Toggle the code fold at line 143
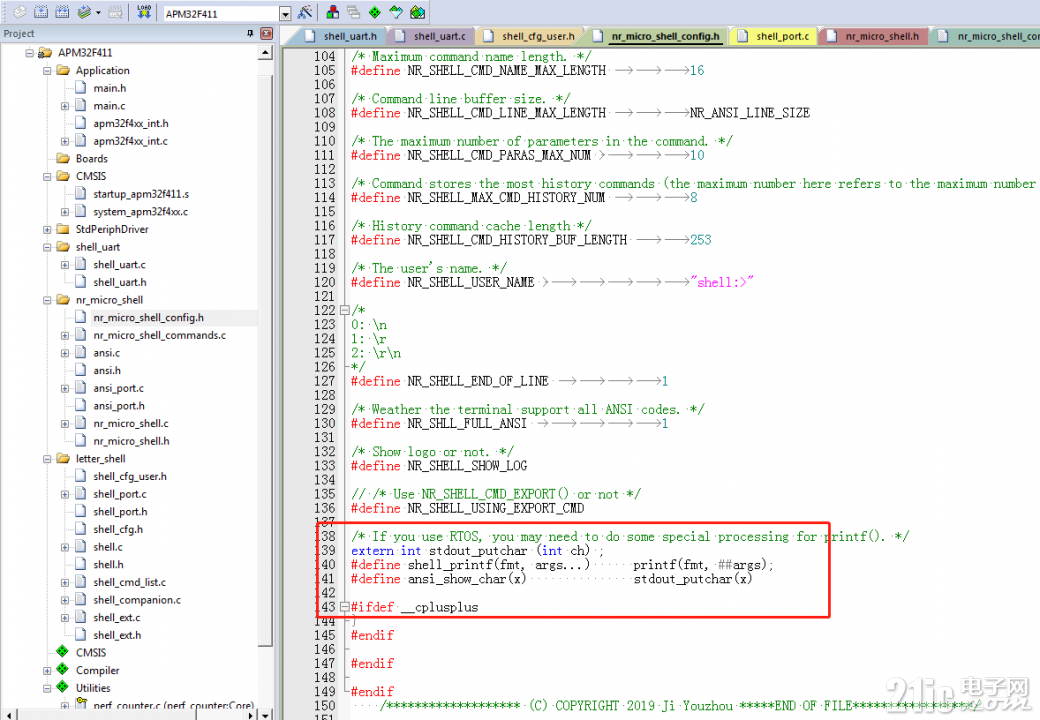Screen dimensions: 1040x720 (344, 607)
